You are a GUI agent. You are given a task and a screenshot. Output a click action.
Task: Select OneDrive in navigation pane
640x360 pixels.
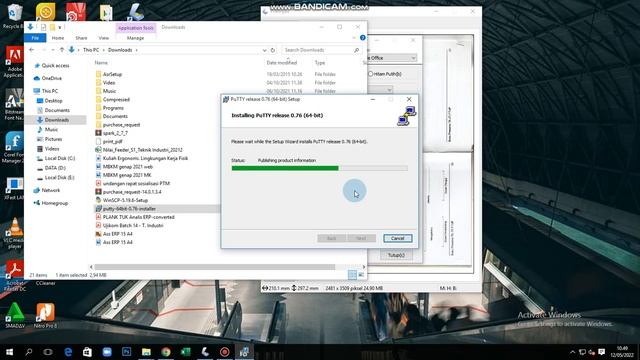[x=51, y=78]
